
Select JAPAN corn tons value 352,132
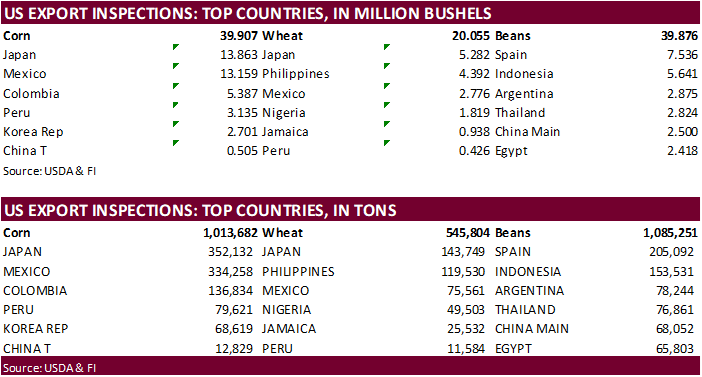231,252
